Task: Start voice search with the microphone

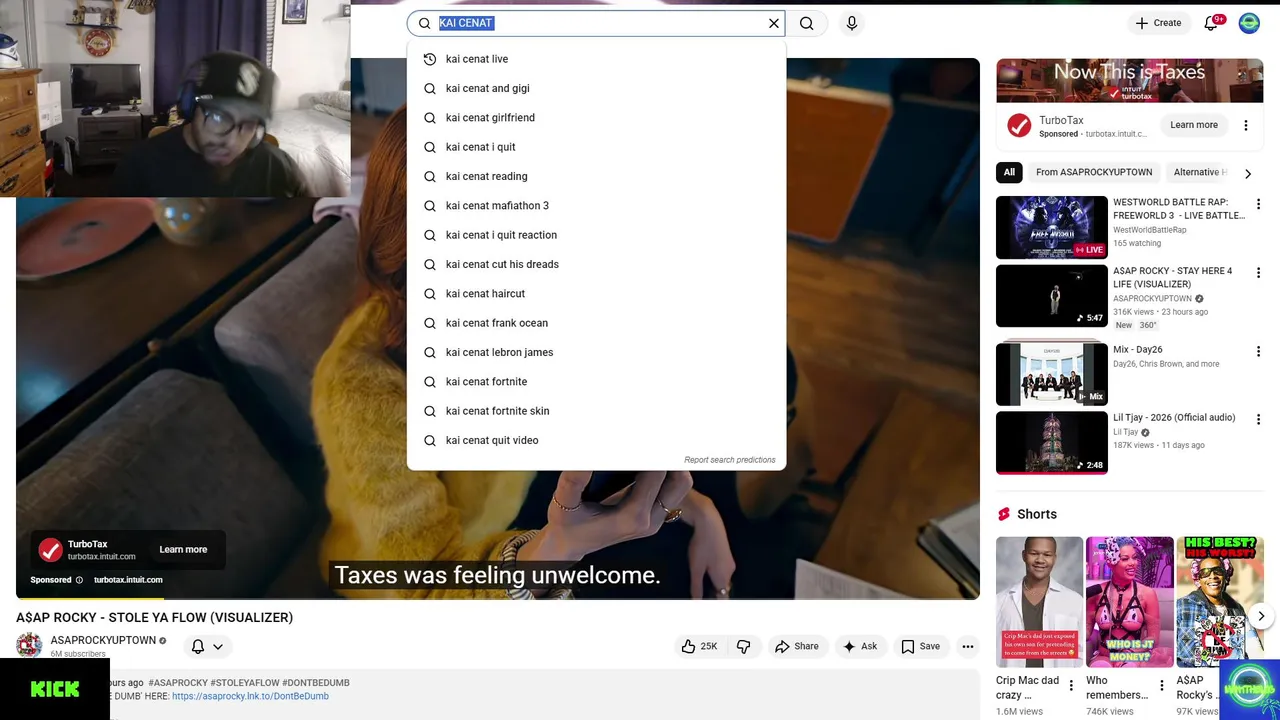Action: (x=852, y=23)
